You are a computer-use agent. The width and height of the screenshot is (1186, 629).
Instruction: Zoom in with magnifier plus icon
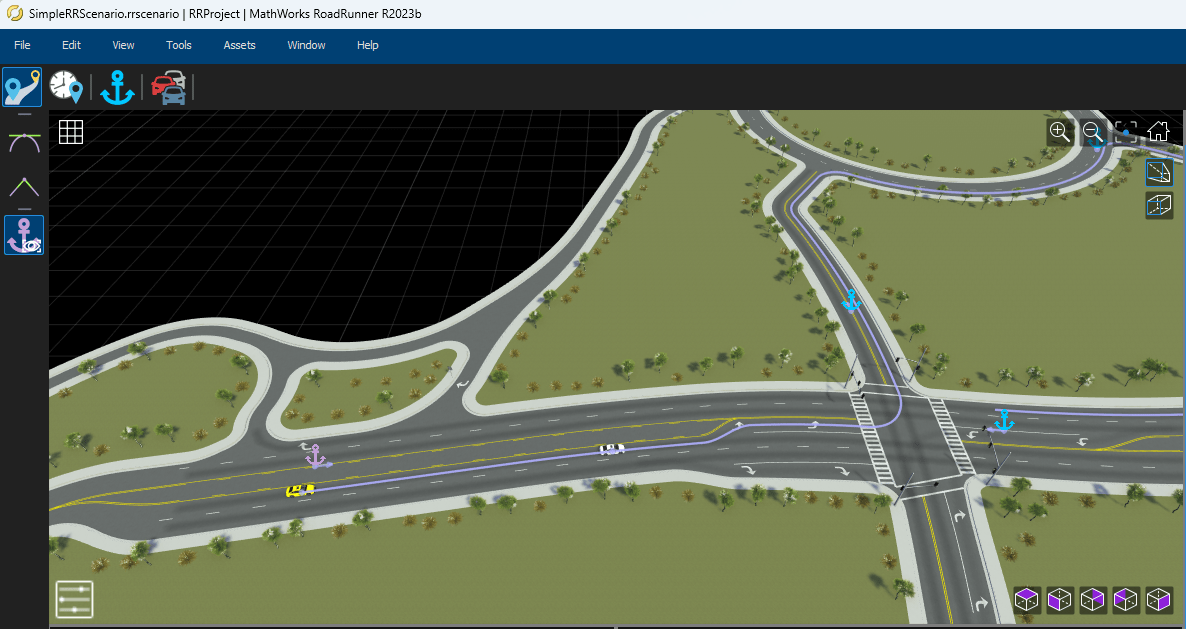point(1059,132)
